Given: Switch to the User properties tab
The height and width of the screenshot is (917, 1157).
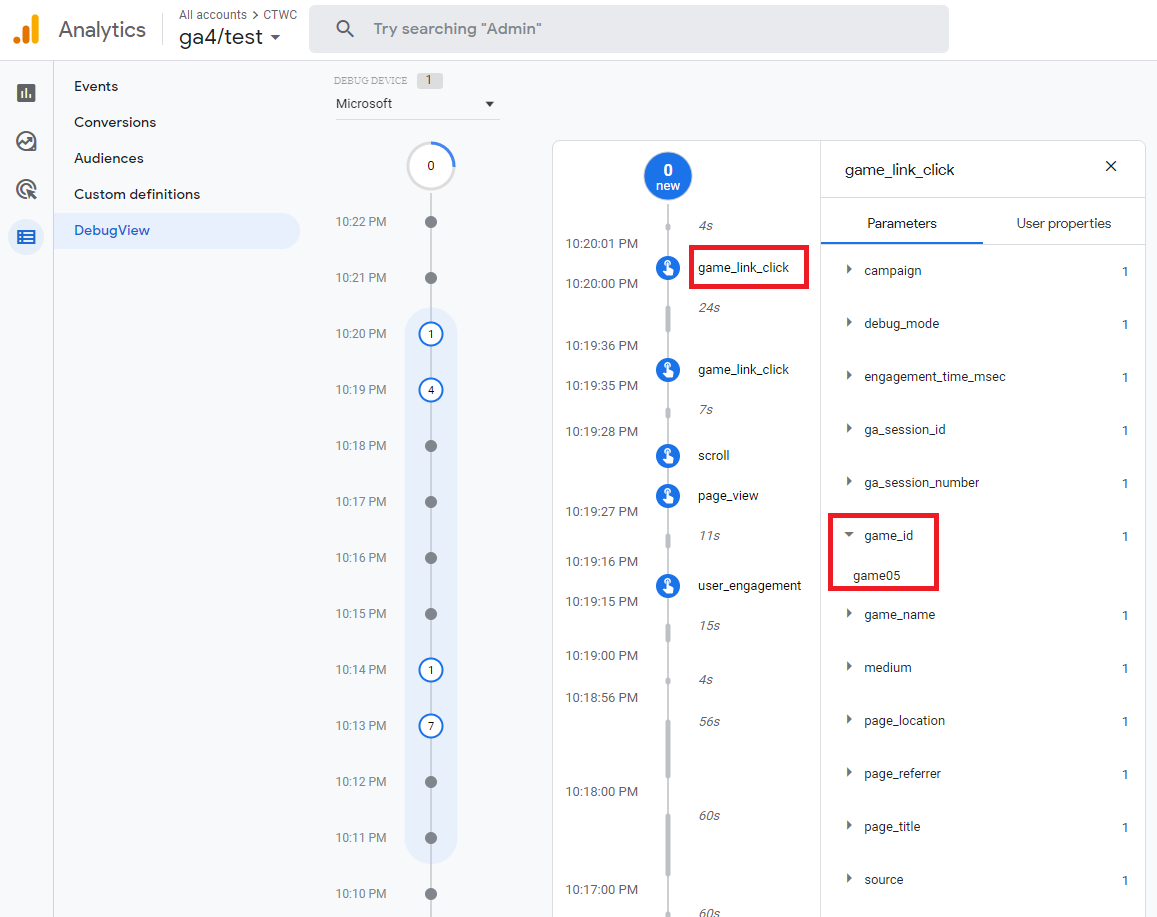Looking at the screenshot, I should pyautogui.click(x=1063, y=223).
